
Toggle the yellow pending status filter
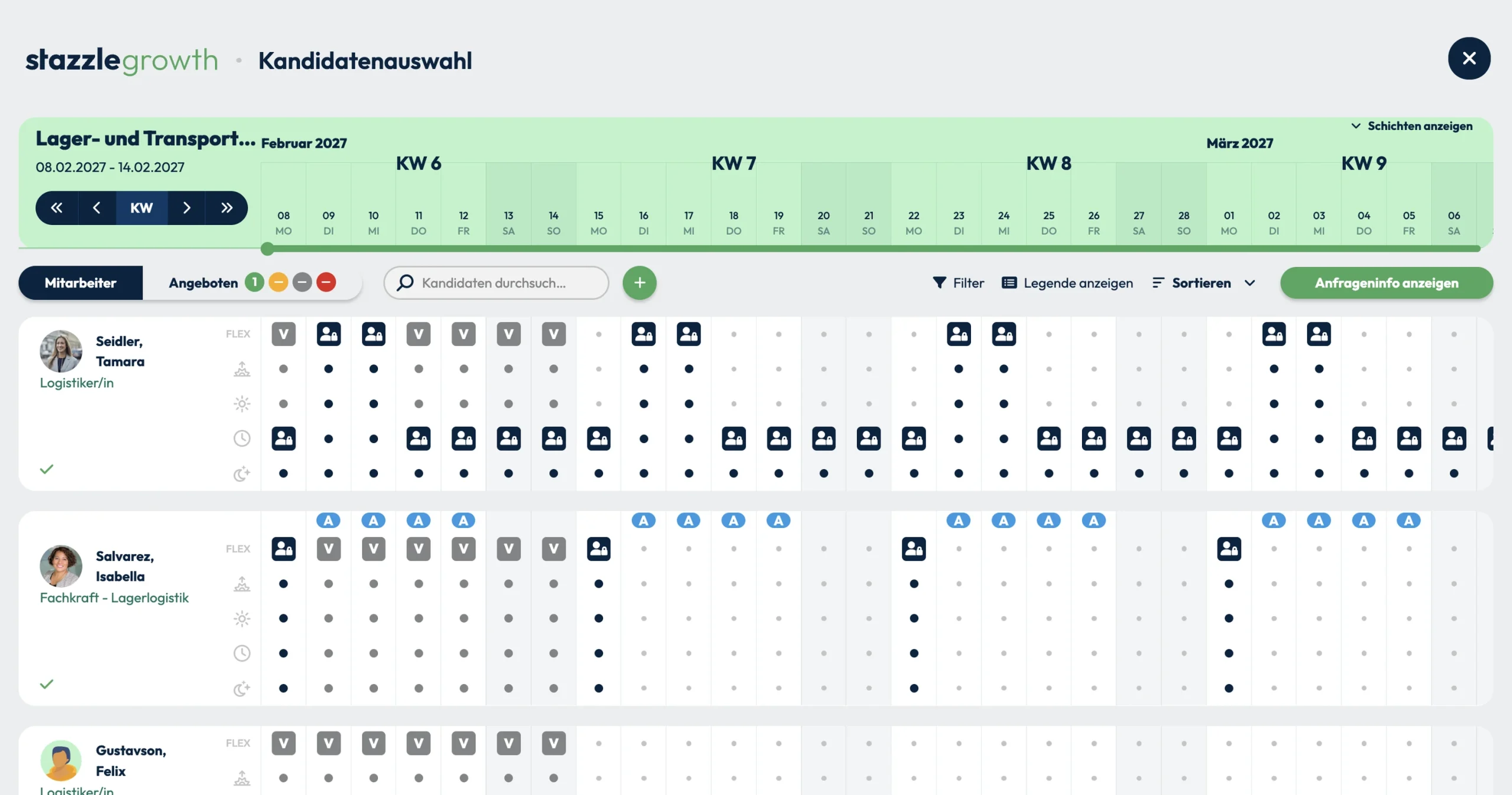[278, 282]
